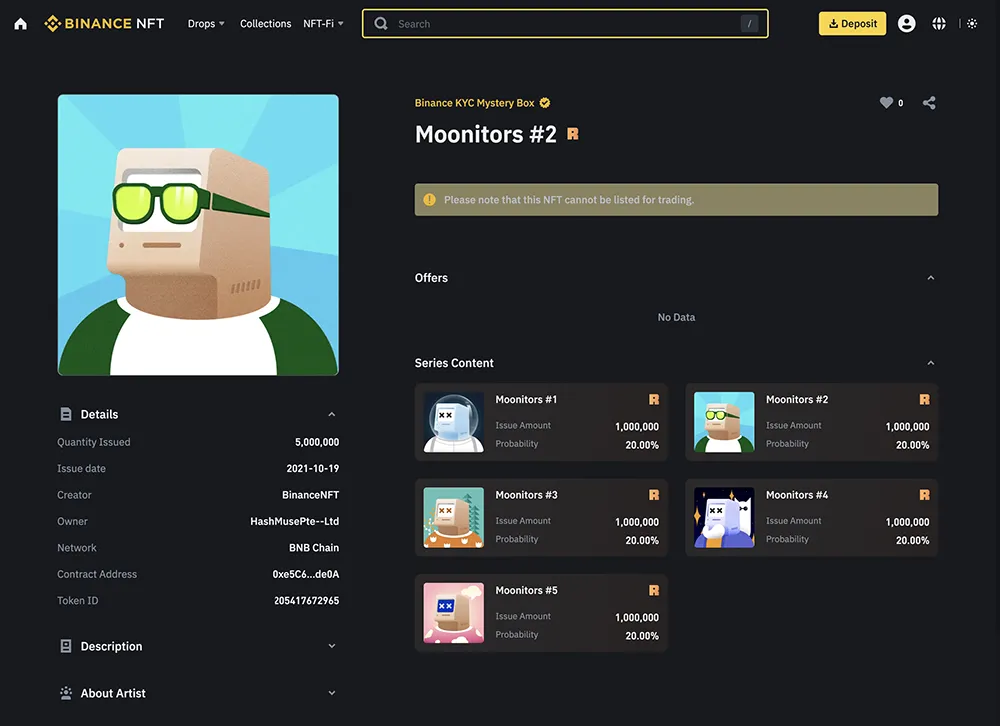Viewport: 1000px width, 726px height.
Task: Click the Details document icon
Action: pos(66,414)
